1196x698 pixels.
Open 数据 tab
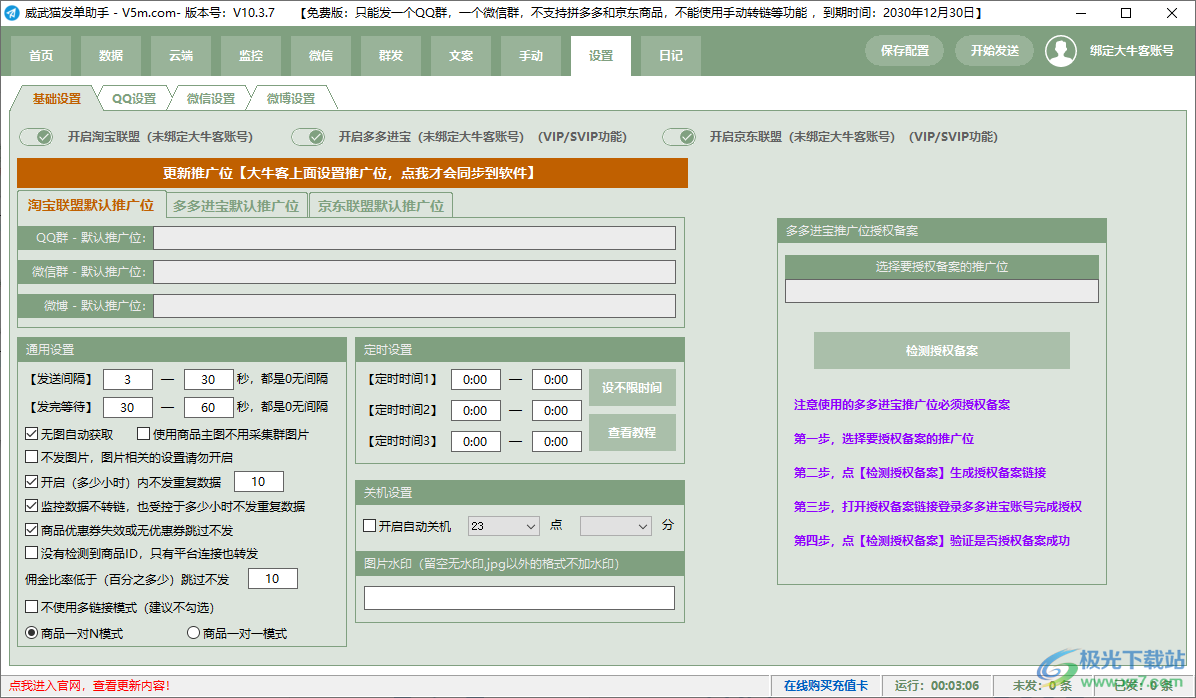tap(111, 56)
